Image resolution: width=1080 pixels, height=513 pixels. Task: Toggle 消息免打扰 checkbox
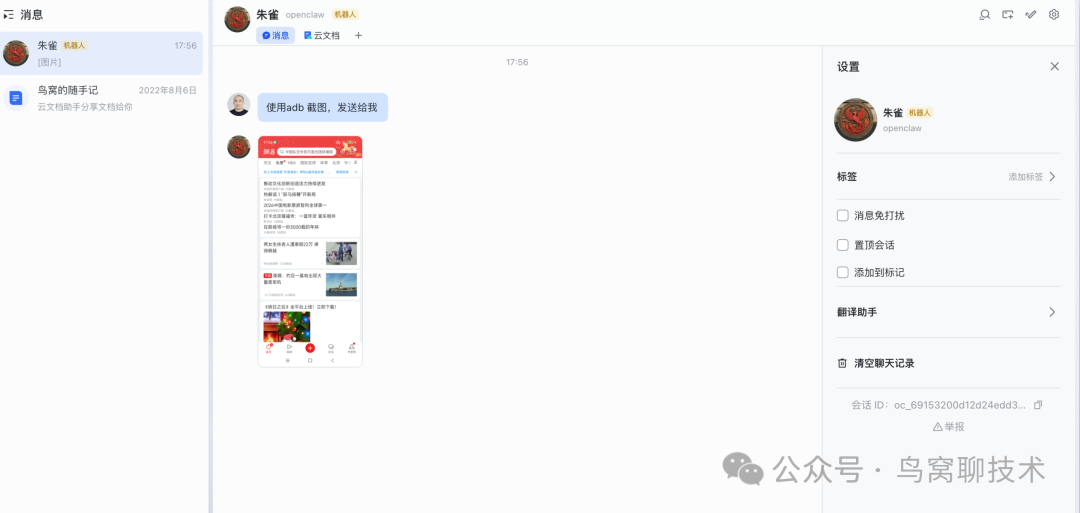pyautogui.click(x=842, y=216)
